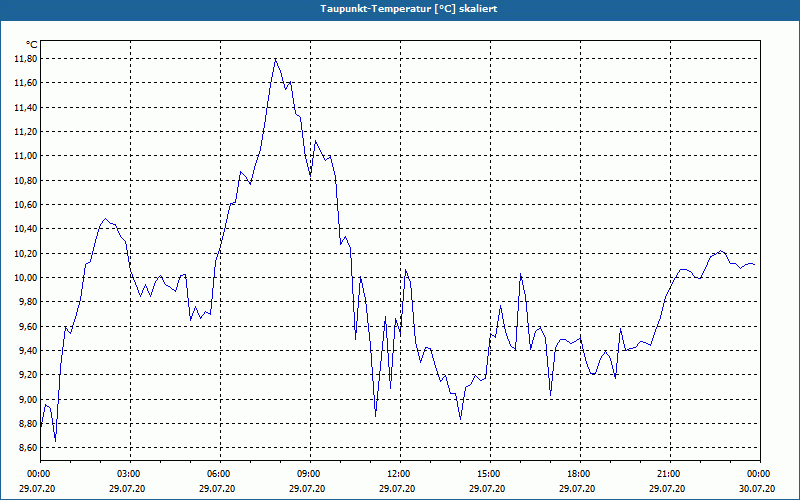Click the 9,20 y-axis value

click(29, 375)
